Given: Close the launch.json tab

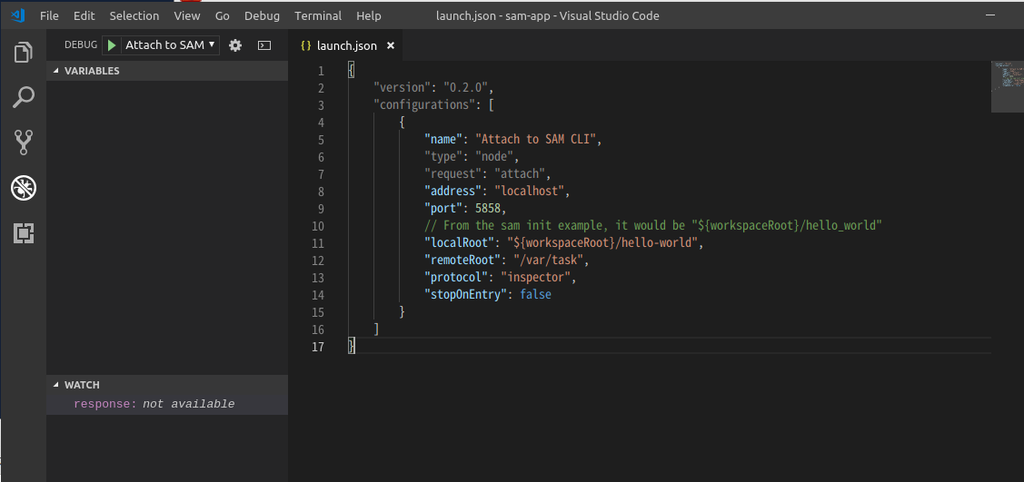Looking at the screenshot, I should pos(391,46).
